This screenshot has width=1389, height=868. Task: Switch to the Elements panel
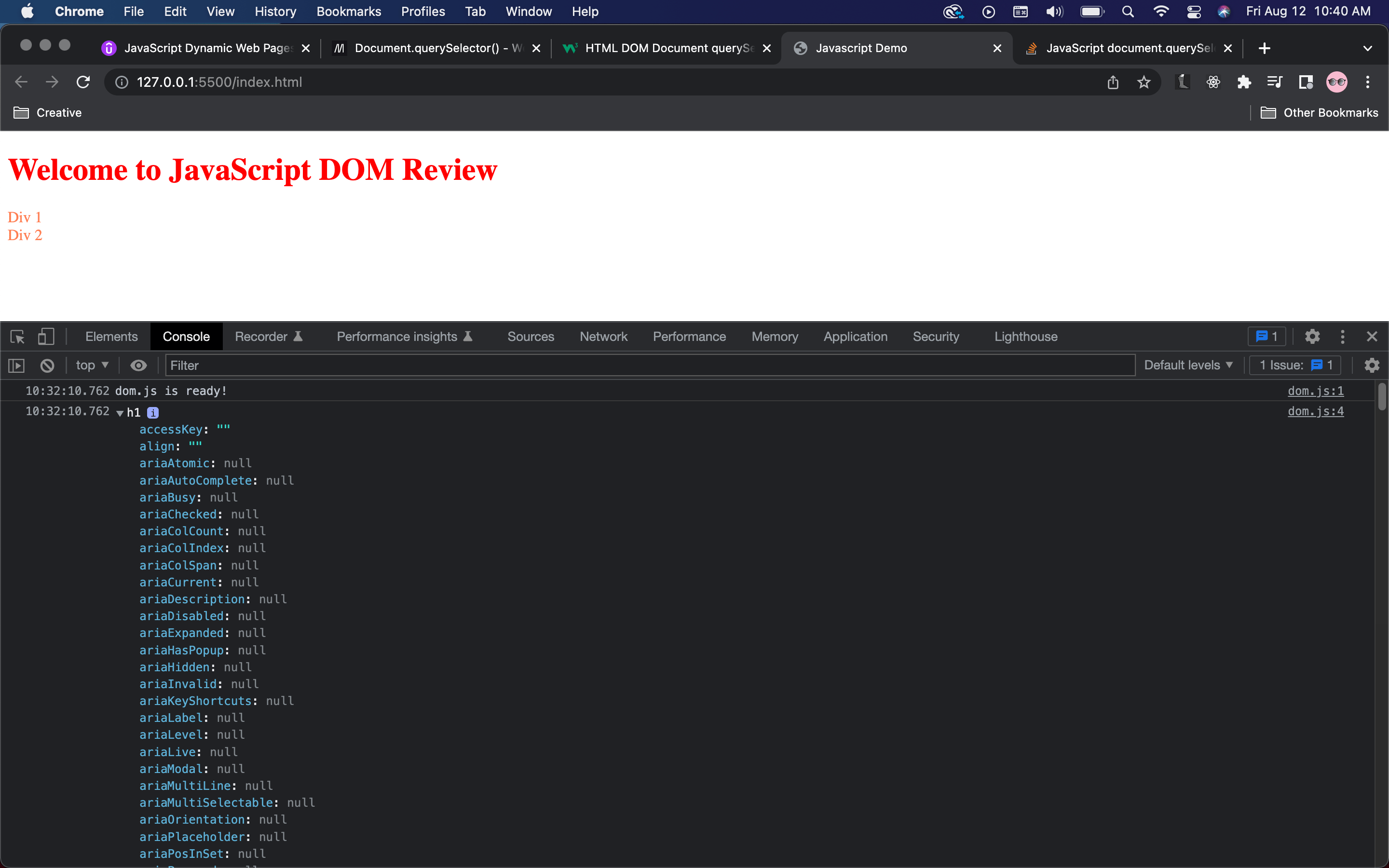(x=111, y=337)
